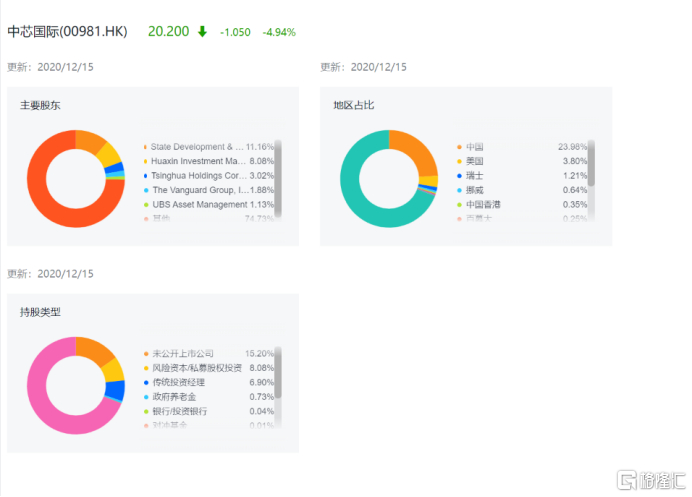Click the stock price 20.200
This screenshot has height=497, width=692.
click(169, 32)
